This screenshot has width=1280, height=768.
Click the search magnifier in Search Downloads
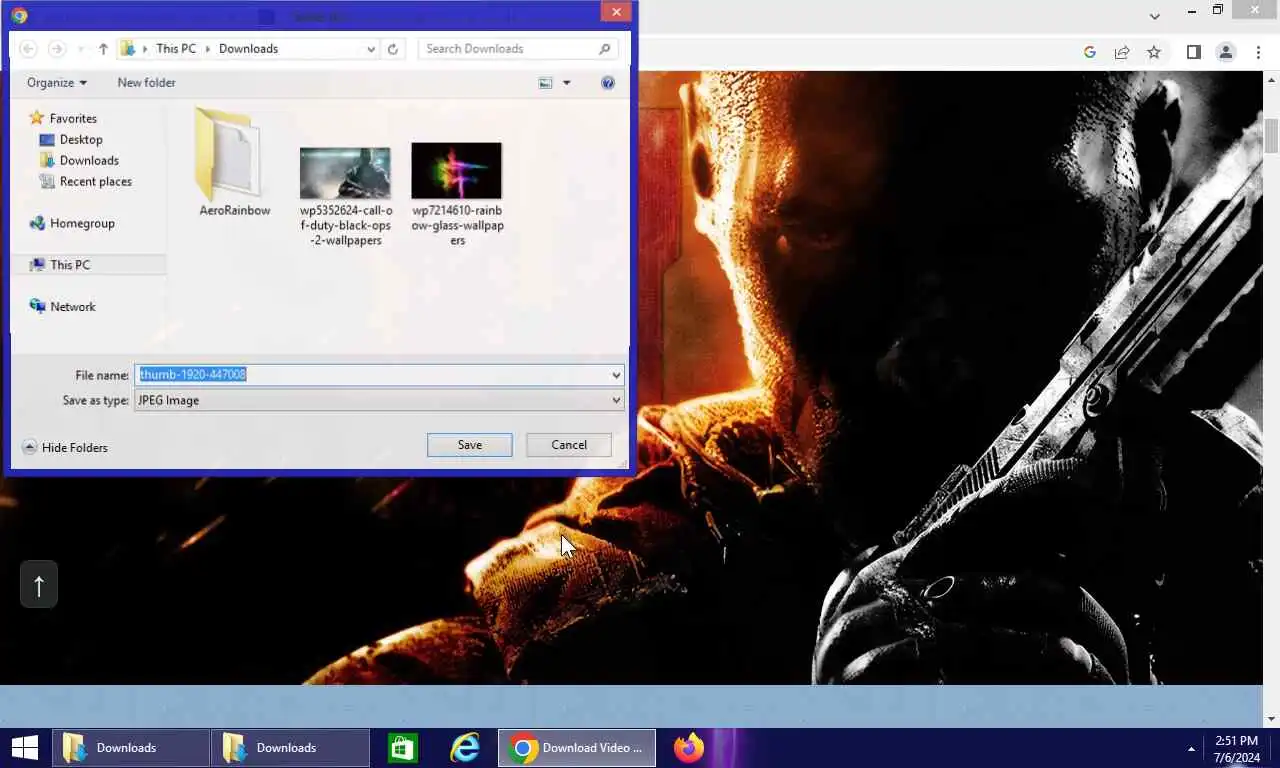coord(604,48)
